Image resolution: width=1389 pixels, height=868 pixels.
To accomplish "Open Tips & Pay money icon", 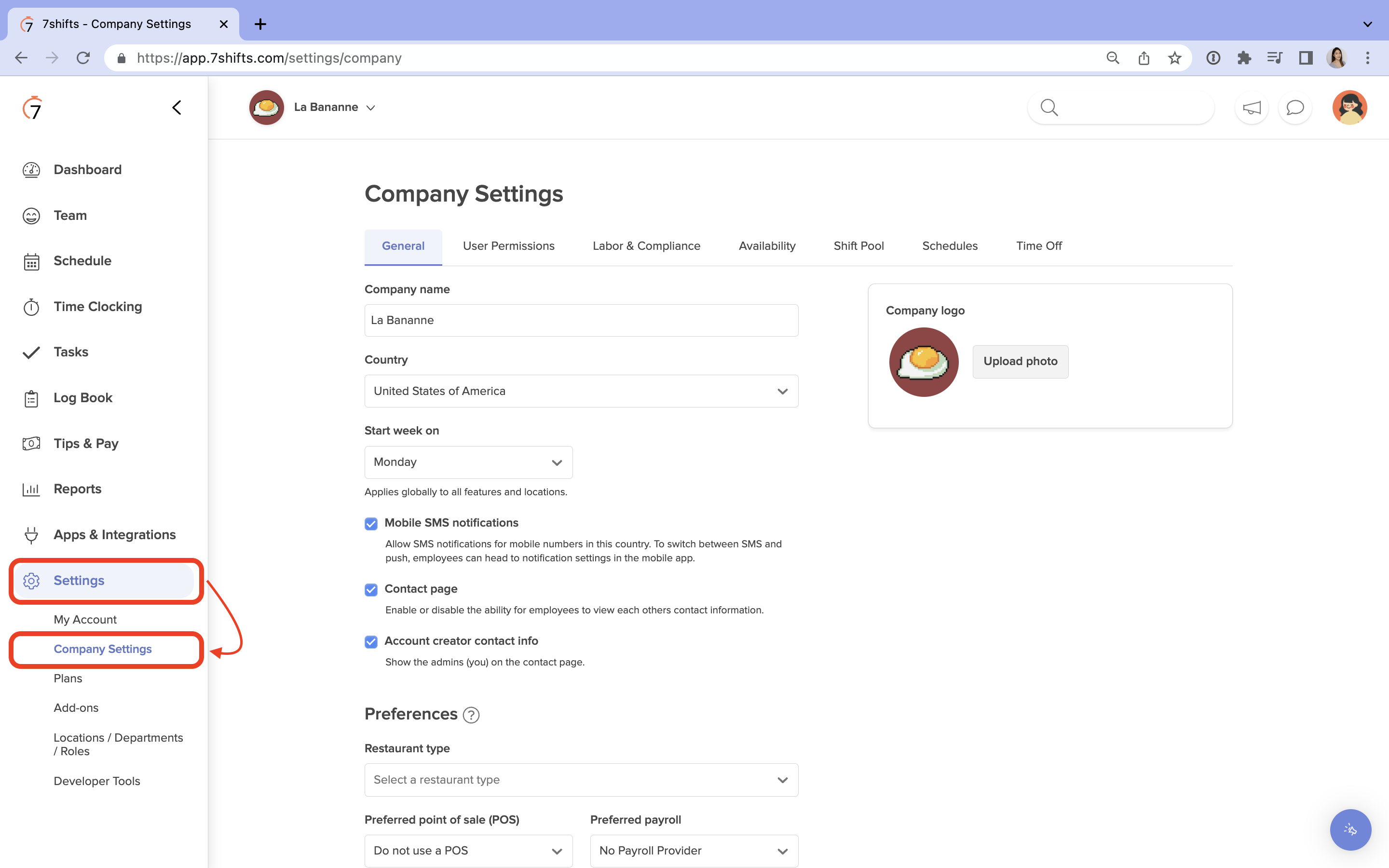I will point(31,444).
